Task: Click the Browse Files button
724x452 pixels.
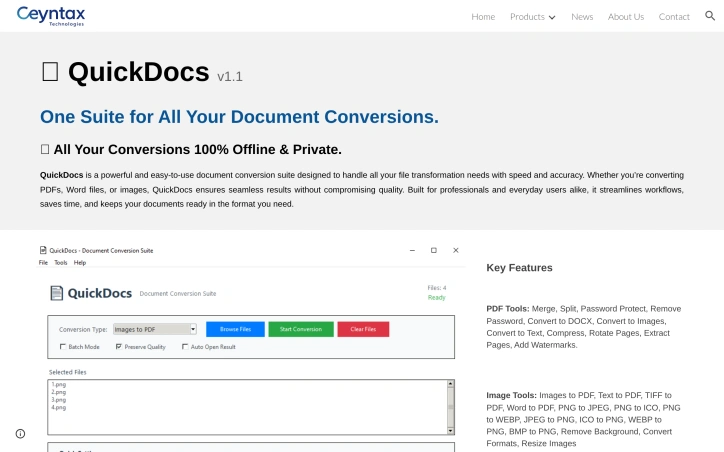Action: pyautogui.click(x=235, y=329)
